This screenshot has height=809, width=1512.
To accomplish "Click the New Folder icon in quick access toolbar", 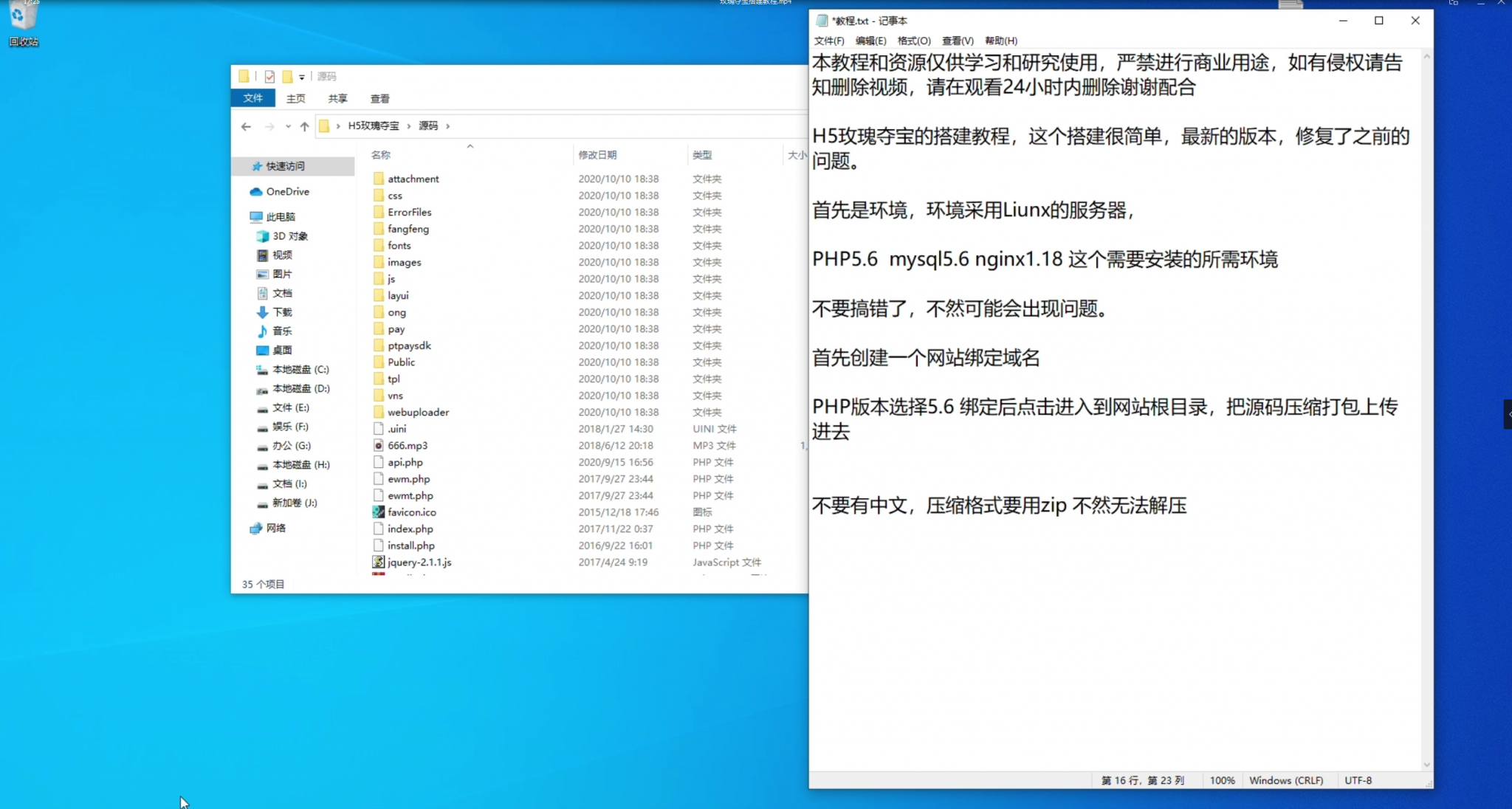I will 287,76.
